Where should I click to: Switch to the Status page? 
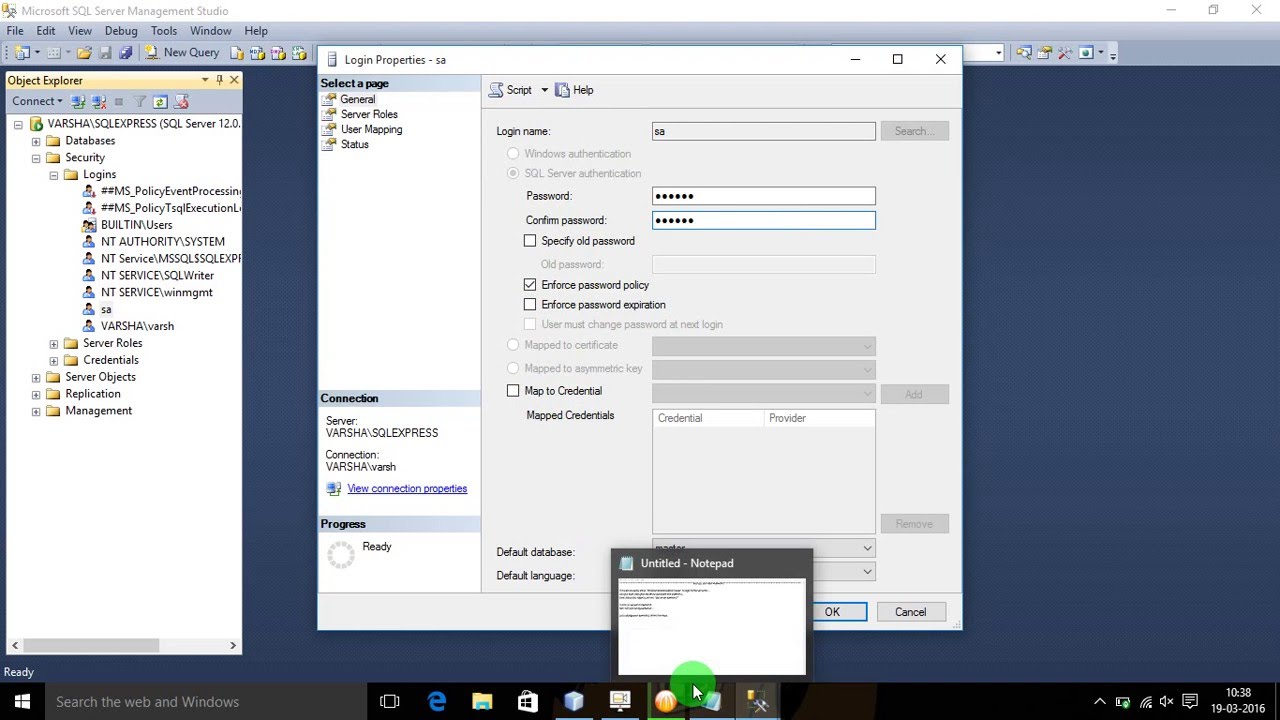(354, 144)
